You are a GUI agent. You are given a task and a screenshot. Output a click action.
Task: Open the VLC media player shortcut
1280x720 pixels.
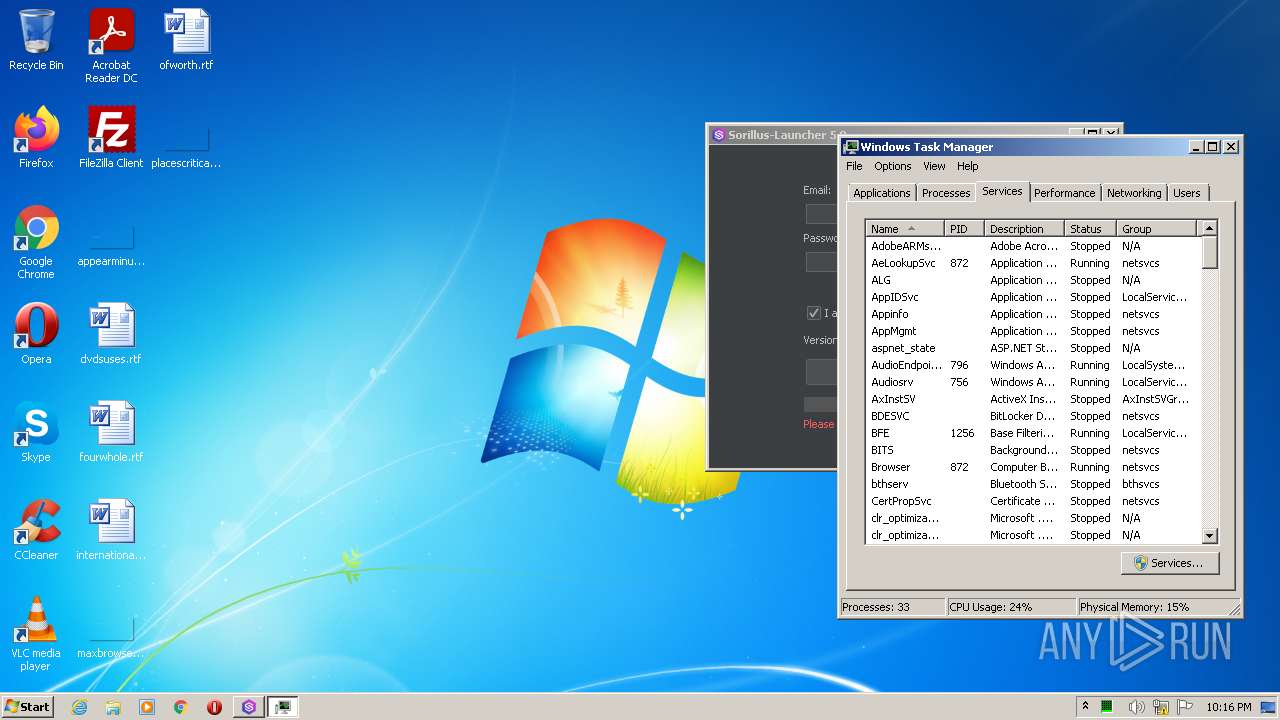tap(36, 633)
